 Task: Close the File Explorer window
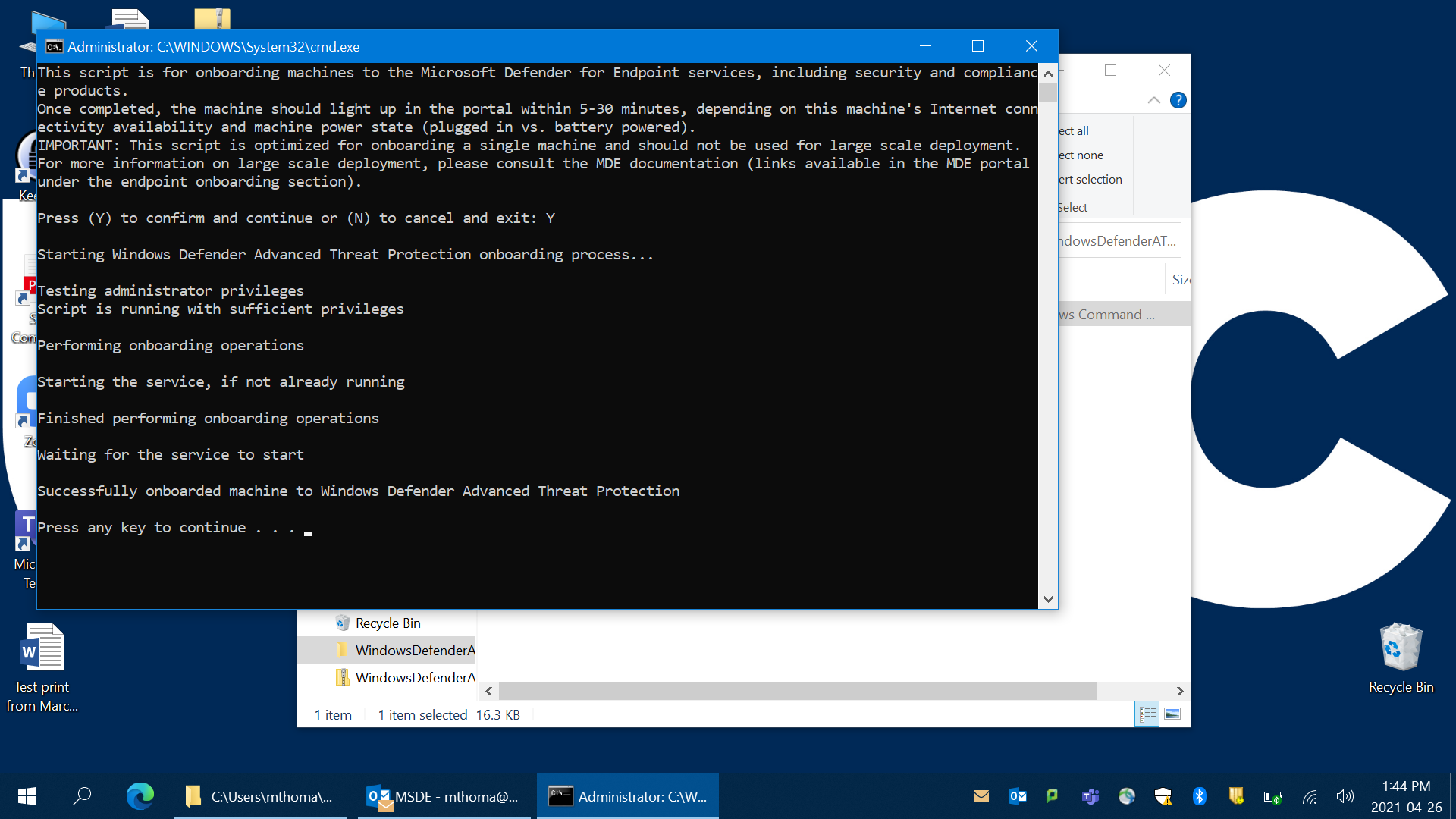1164,71
